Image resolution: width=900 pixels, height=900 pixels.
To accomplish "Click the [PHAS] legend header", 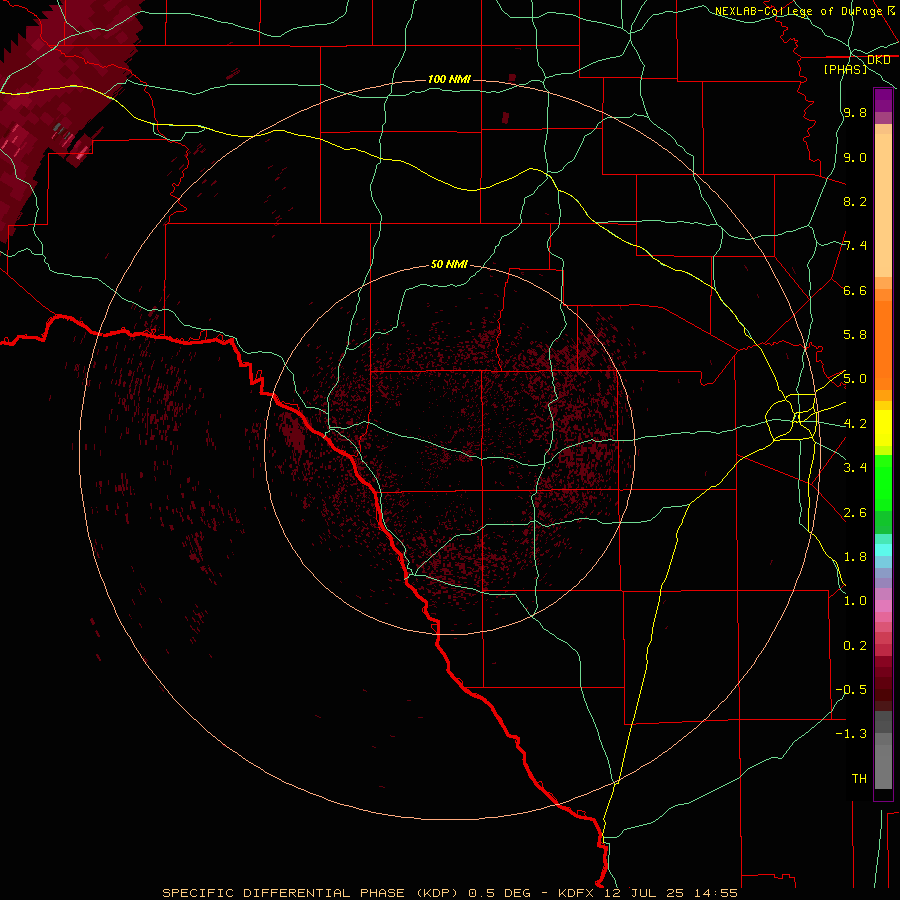I will pyautogui.click(x=845, y=70).
